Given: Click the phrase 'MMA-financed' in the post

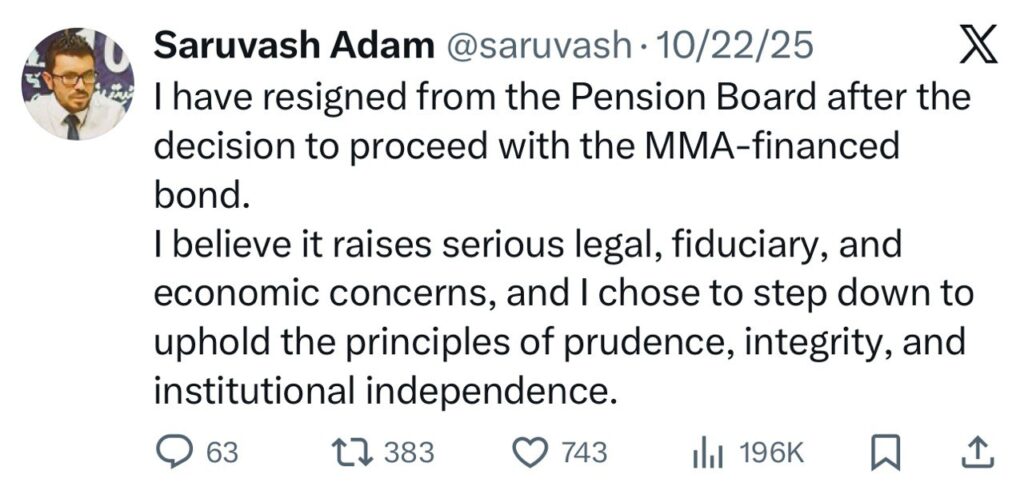Looking at the screenshot, I should coord(778,147).
